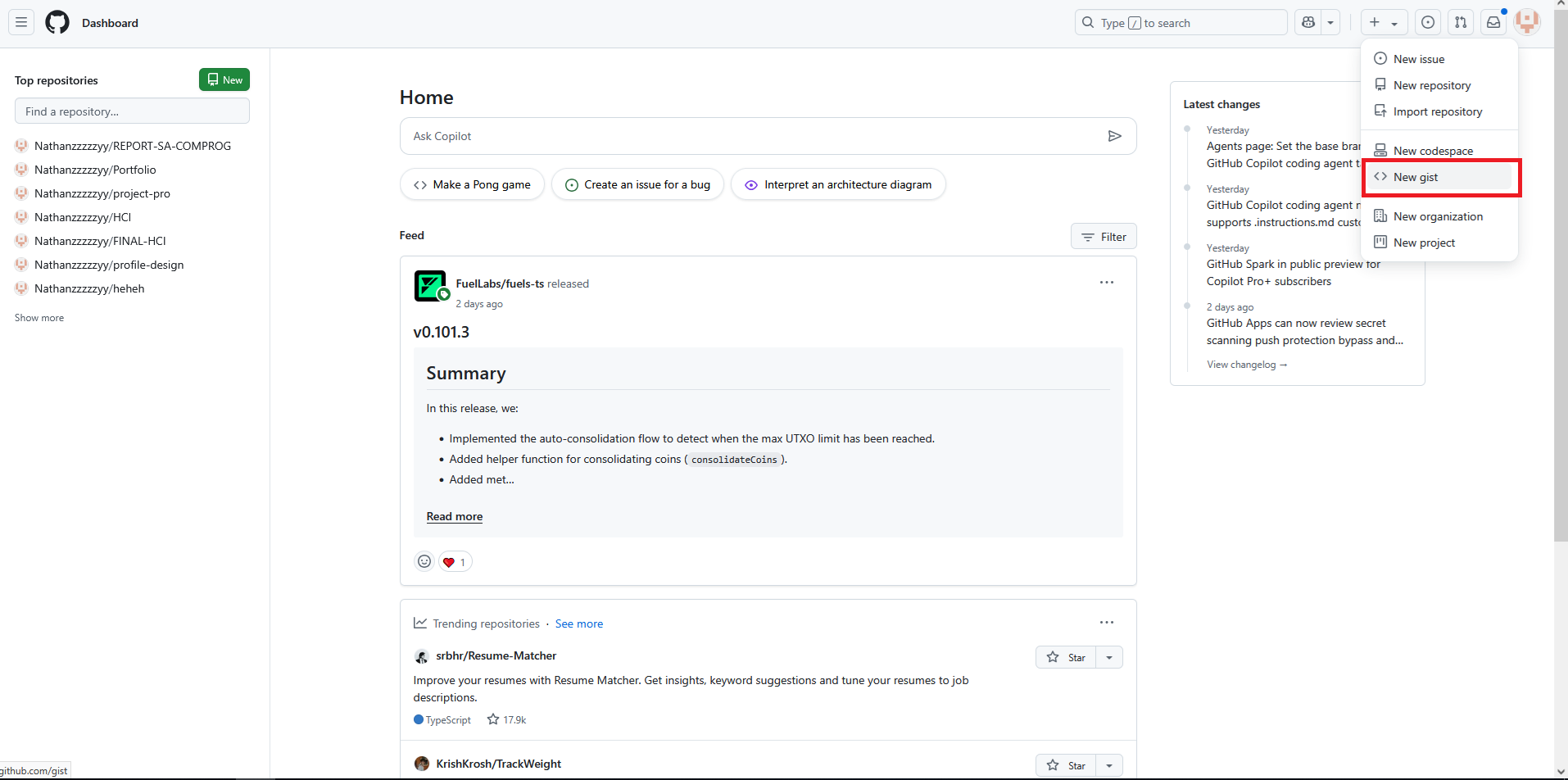1568x780 pixels.
Task: Open the hamburger navigation menu
Action: (x=21, y=23)
